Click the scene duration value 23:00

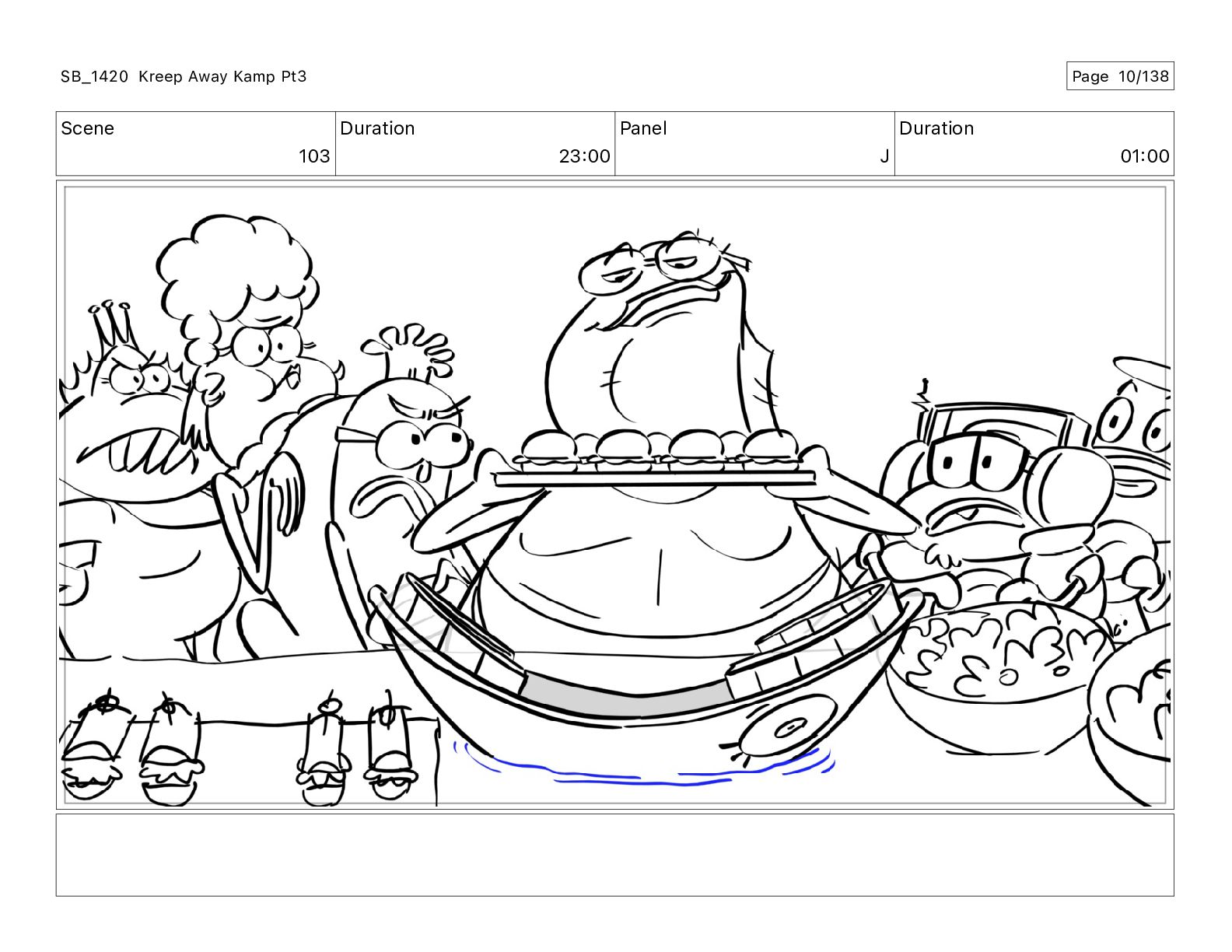point(584,156)
